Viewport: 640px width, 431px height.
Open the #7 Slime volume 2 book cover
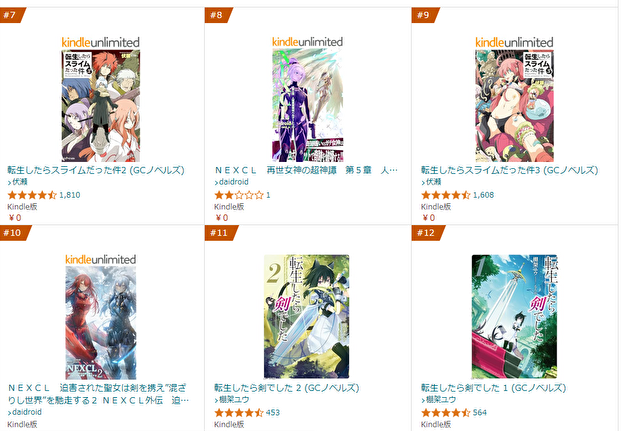click(100, 106)
